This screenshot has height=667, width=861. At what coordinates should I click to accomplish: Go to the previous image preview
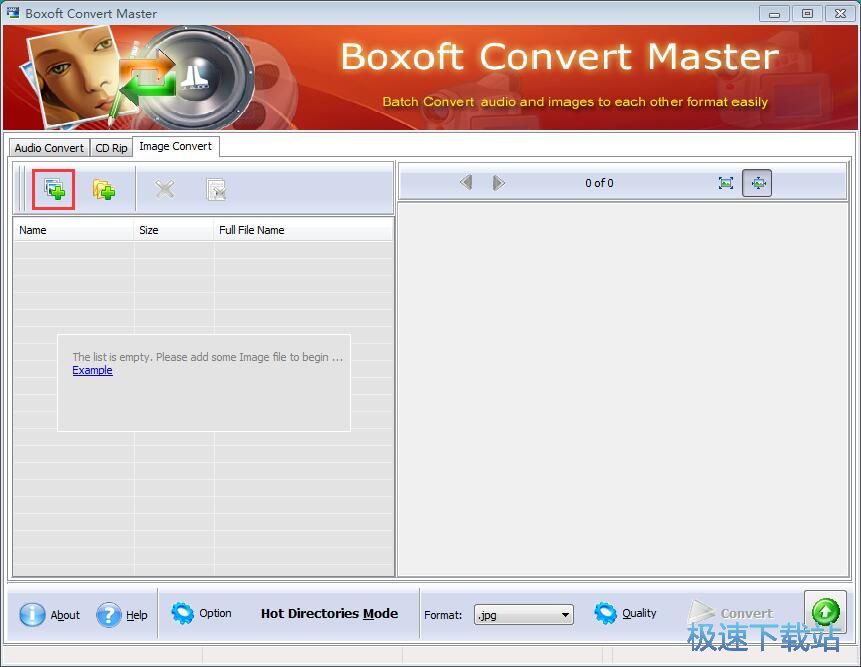466,183
